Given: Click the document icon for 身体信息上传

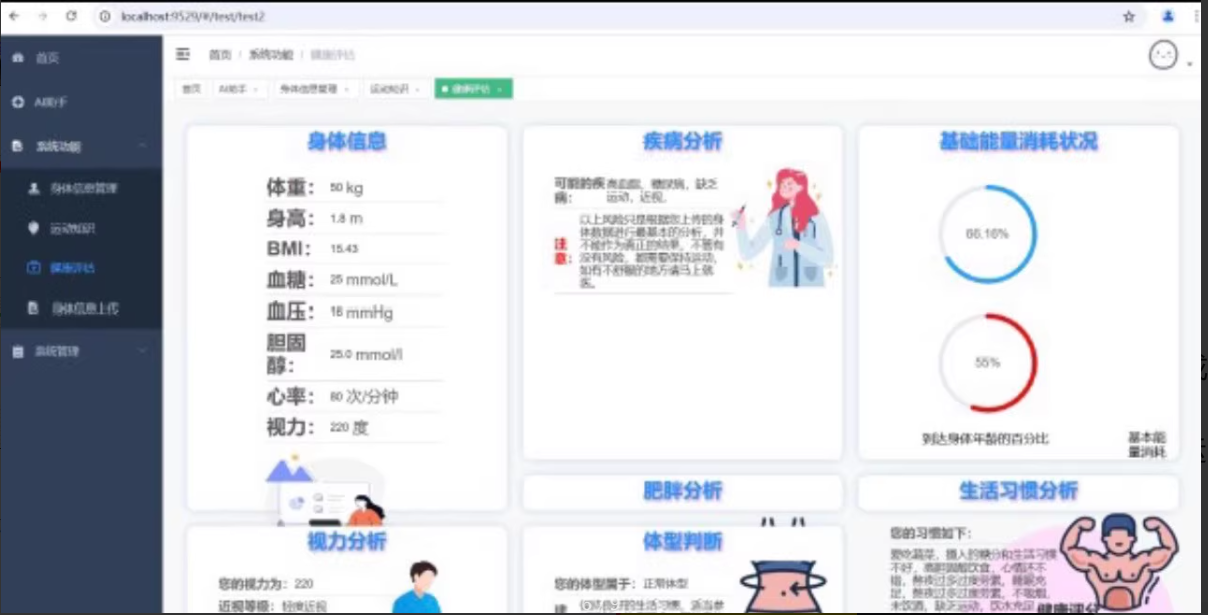Looking at the screenshot, I should click(34, 309).
